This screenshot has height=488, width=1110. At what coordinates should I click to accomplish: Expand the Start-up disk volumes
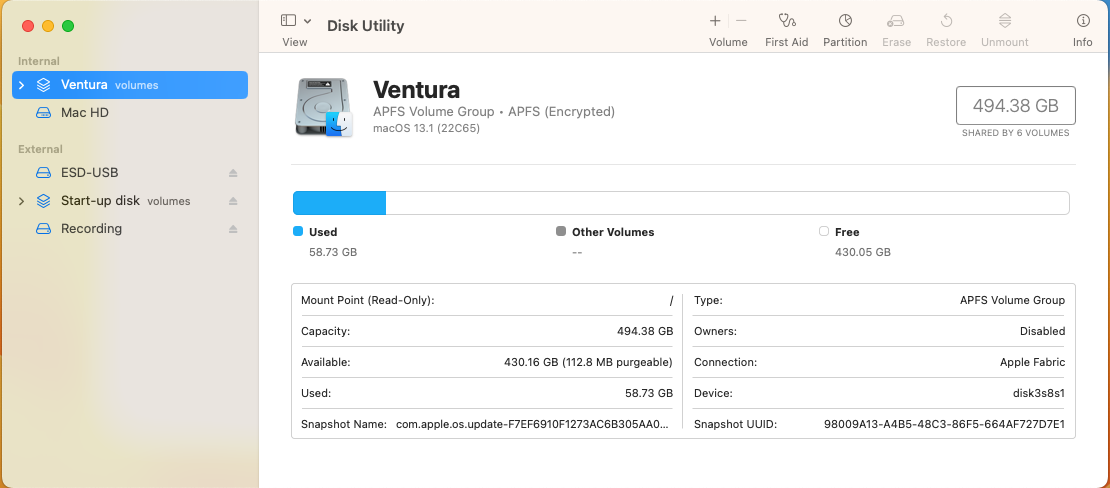pos(21,201)
